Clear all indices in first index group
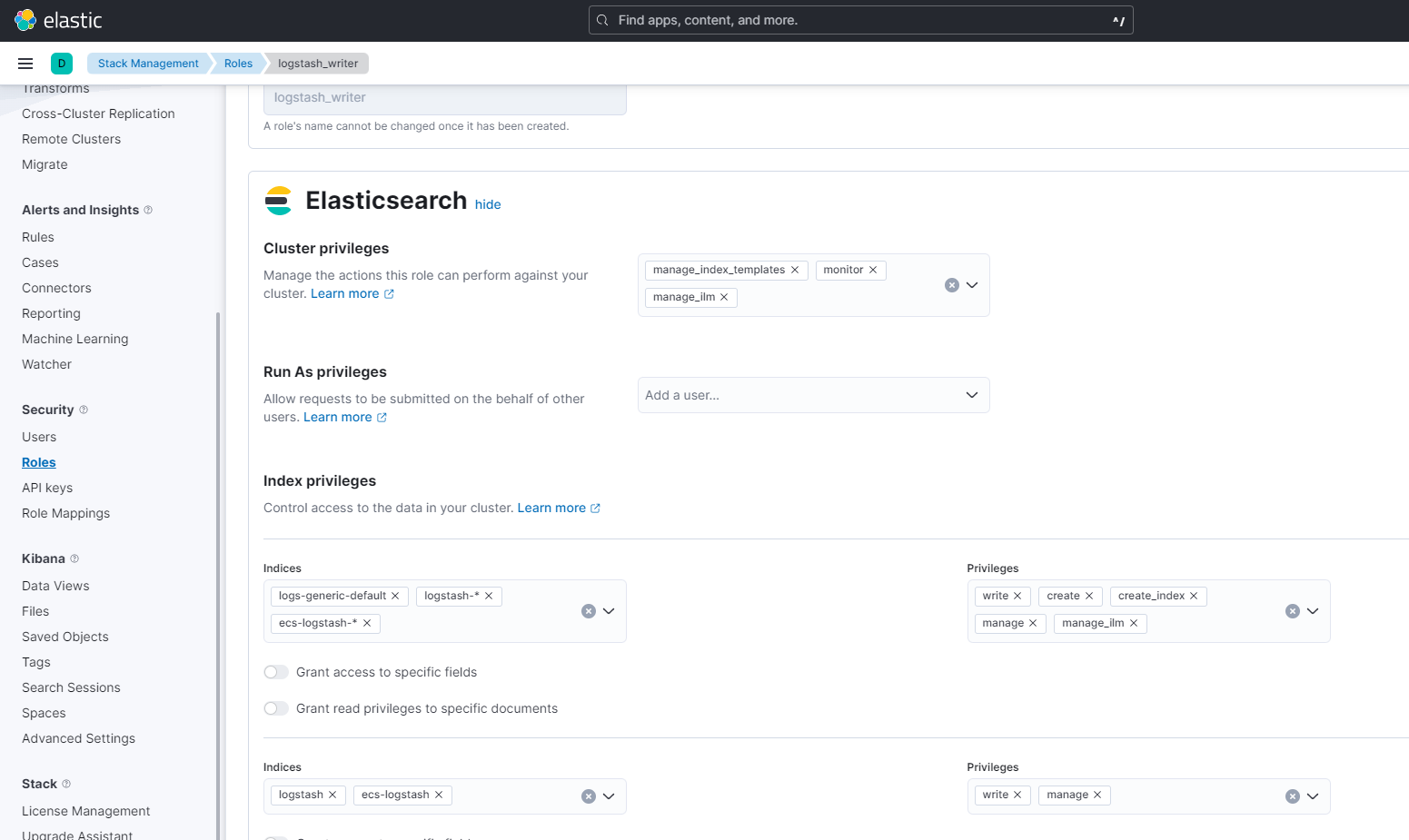Viewport: 1409px width, 840px height. (589, 611)
